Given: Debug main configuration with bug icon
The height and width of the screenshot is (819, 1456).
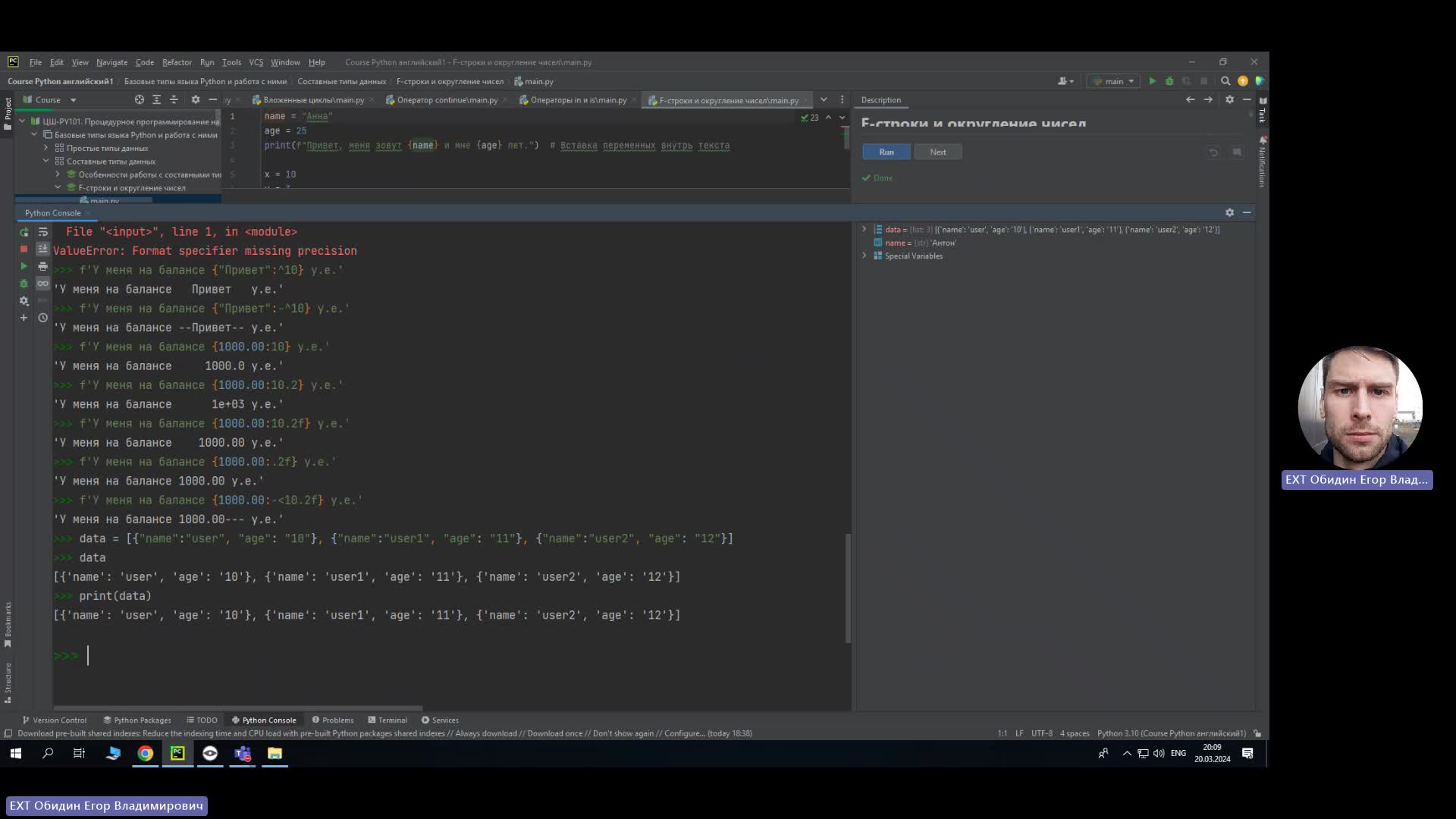Looking at the screenshot, I should tap(1169, 81).
